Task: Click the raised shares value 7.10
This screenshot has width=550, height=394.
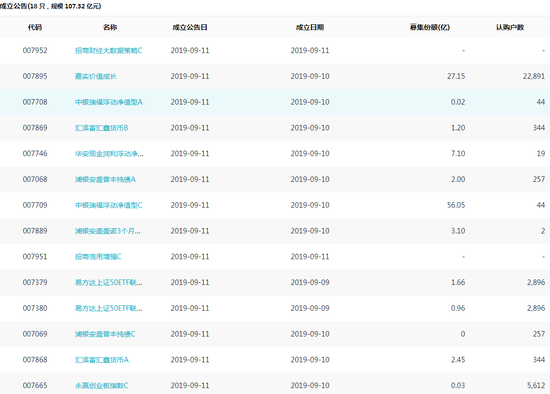Action: 458,154
